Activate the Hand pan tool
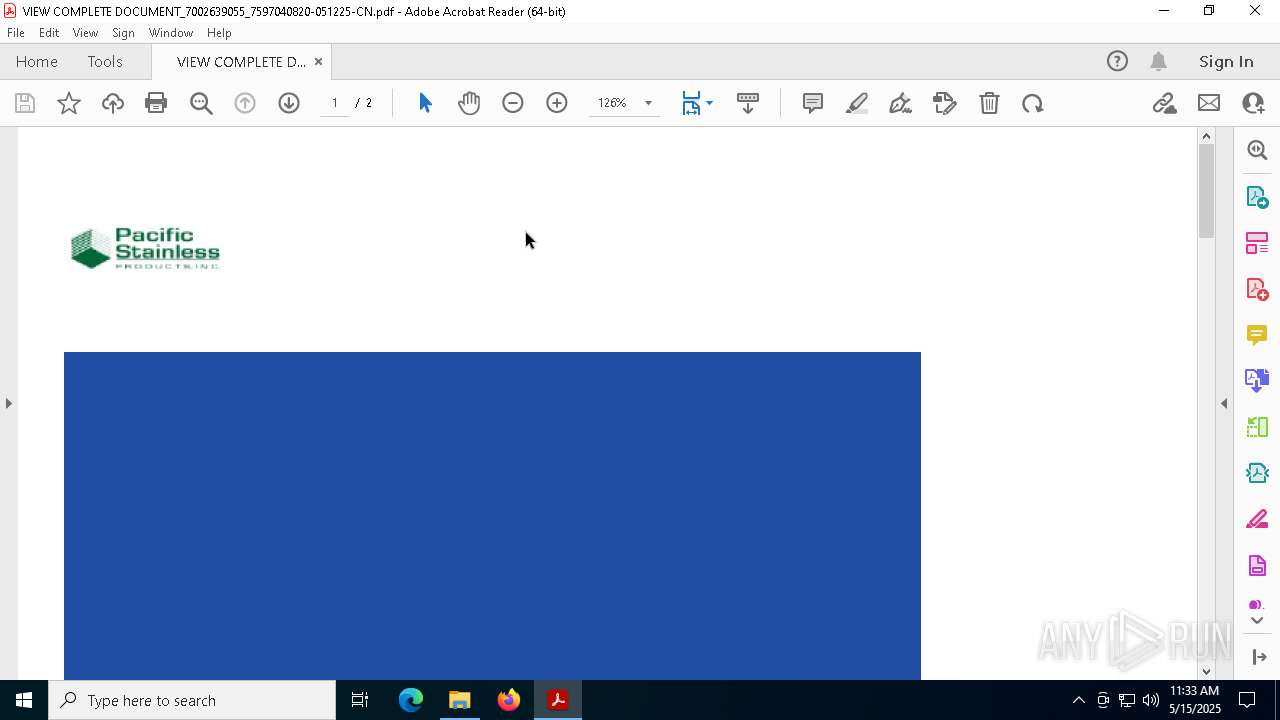 pyautogui.click(x=469, y=103)
